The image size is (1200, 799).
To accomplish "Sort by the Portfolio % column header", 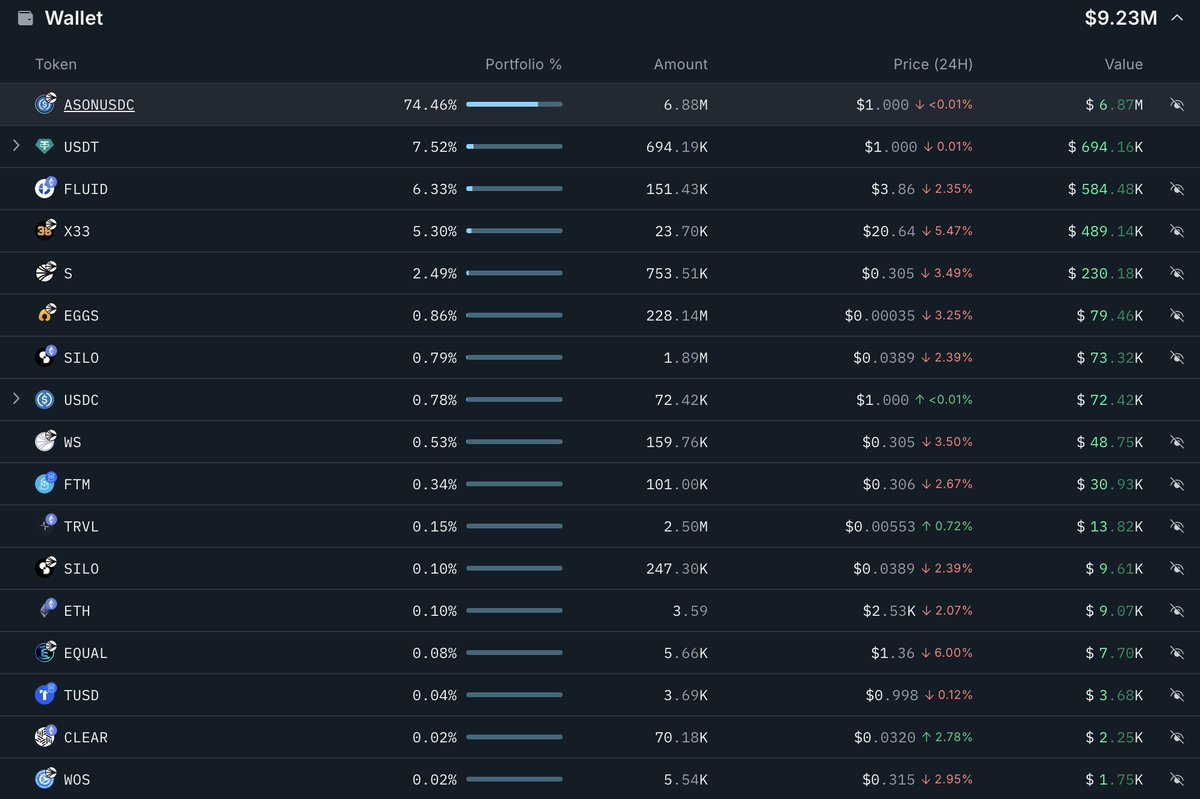I will 523,64.
